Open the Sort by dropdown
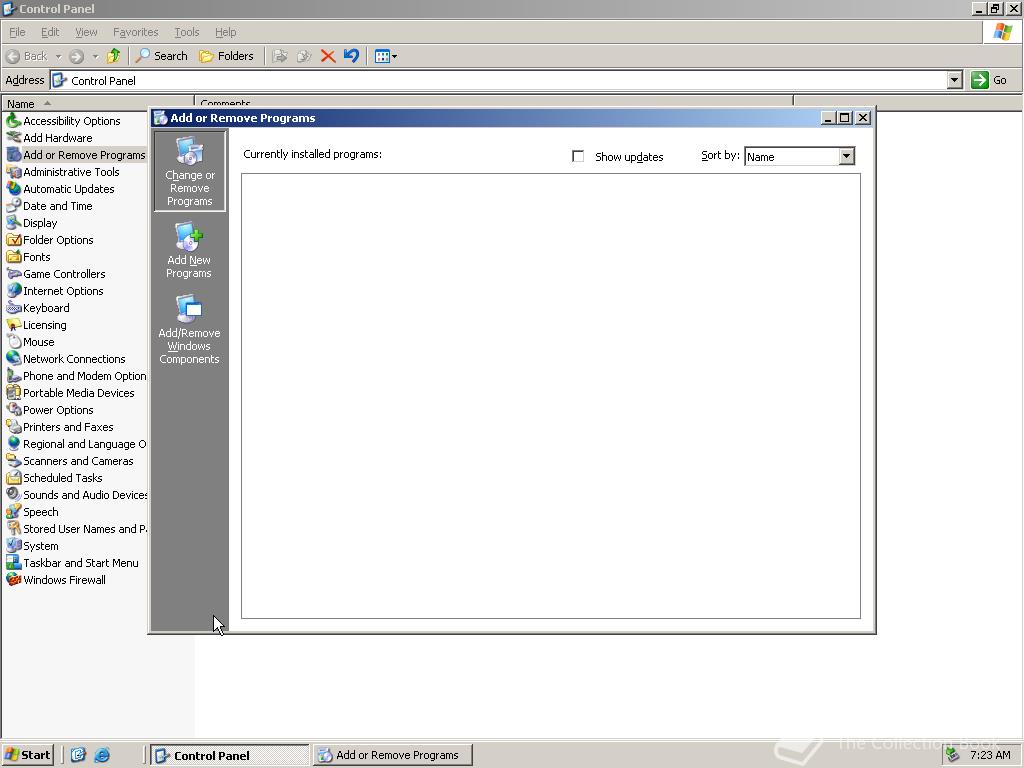1024x768 pixels. point(846,156)
